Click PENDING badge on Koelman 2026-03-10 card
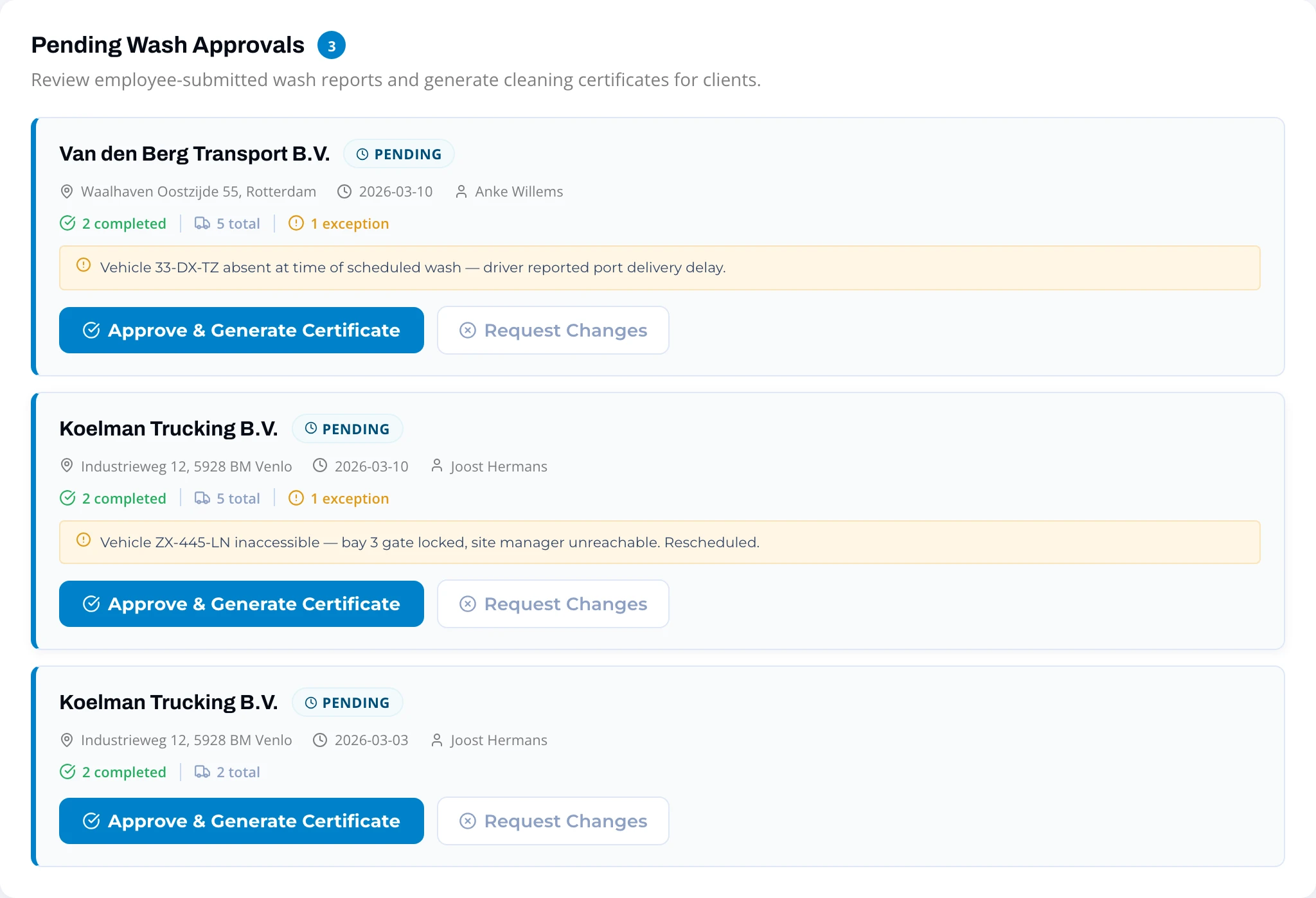The height and width of the screenshot is (898, 1316). 347,429
